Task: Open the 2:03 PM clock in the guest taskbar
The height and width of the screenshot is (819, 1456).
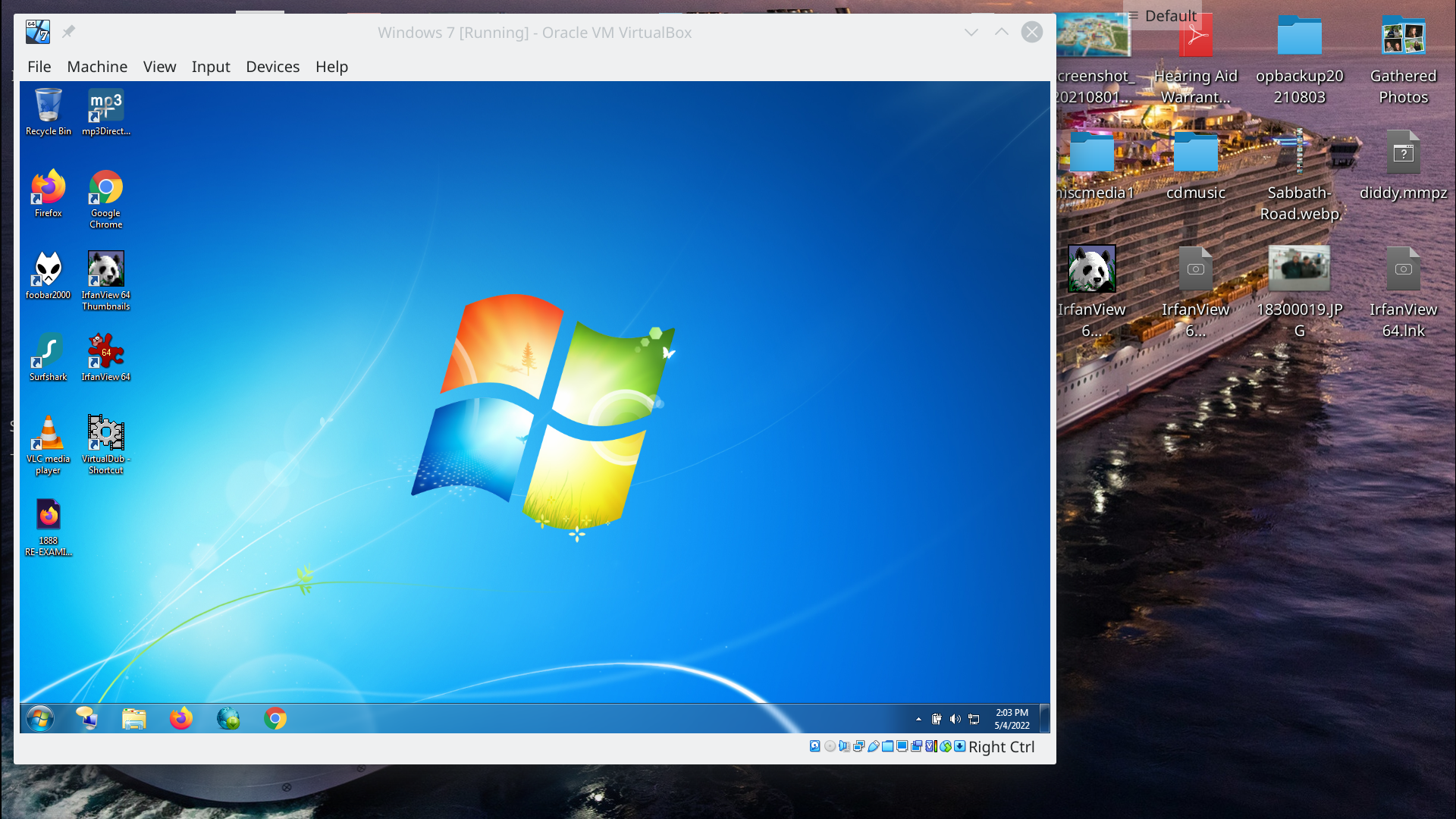Action: pyautogui.click(x=1012, y=719)
